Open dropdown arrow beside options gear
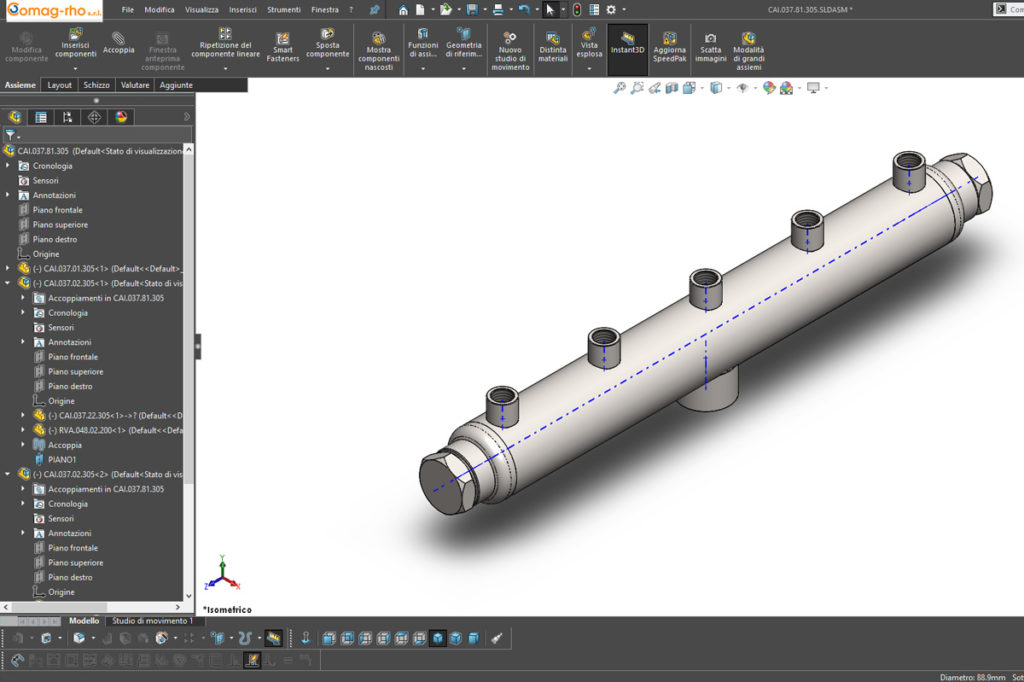Viewport: 1024px width, 682px height. point(624,10)
